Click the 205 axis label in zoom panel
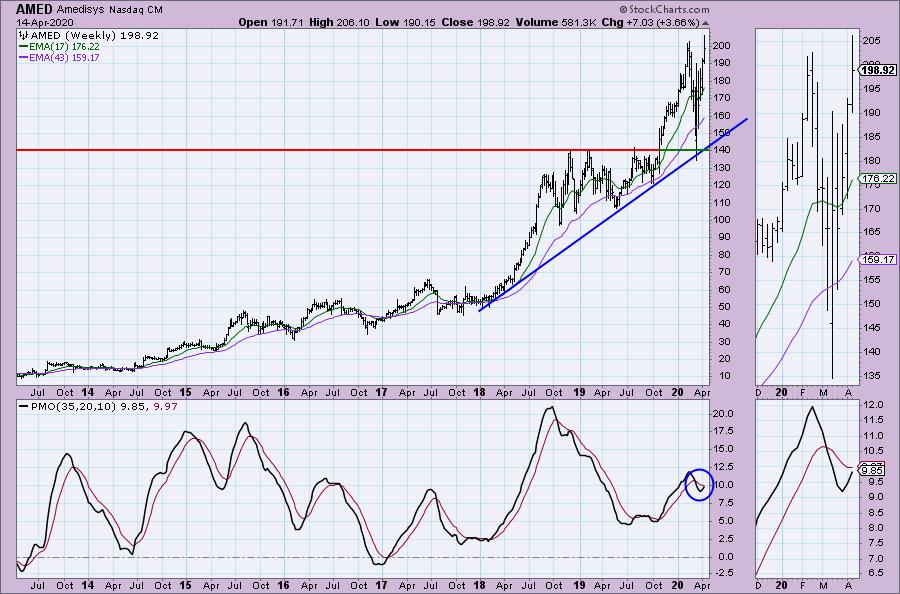Image resolution: width=900 pixels, height=594 pixels. 871,41
